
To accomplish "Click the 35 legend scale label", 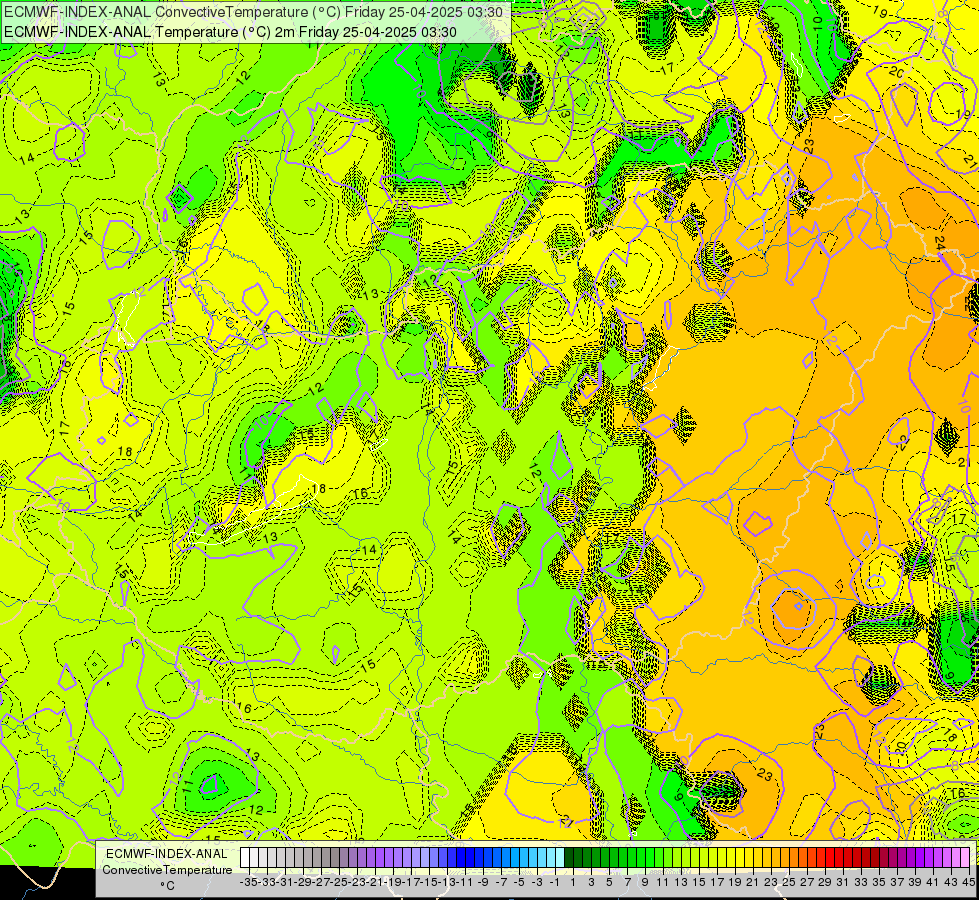I will click(x=878, y=883).
